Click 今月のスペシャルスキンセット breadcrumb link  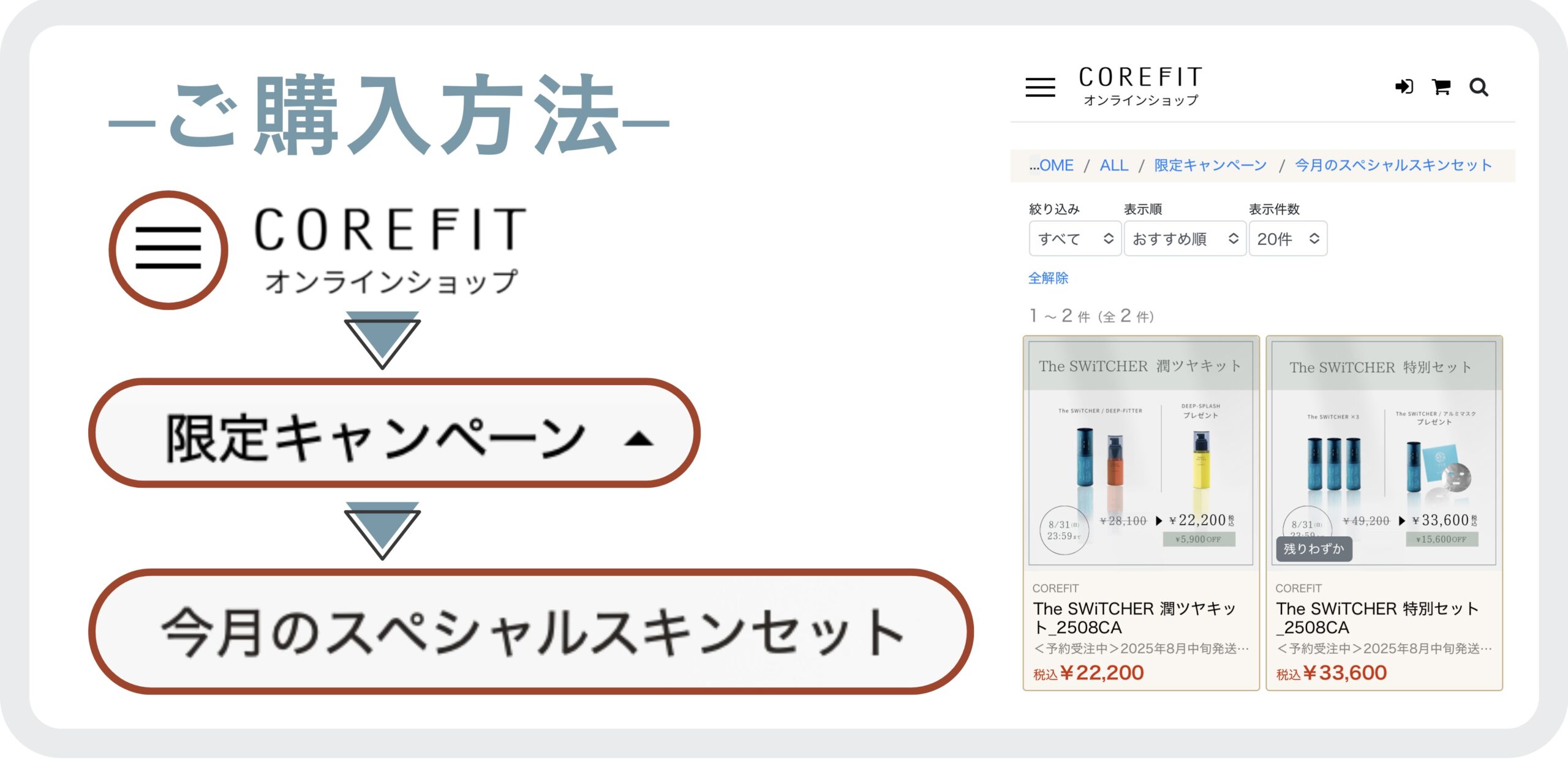[x=1393, y=165]
